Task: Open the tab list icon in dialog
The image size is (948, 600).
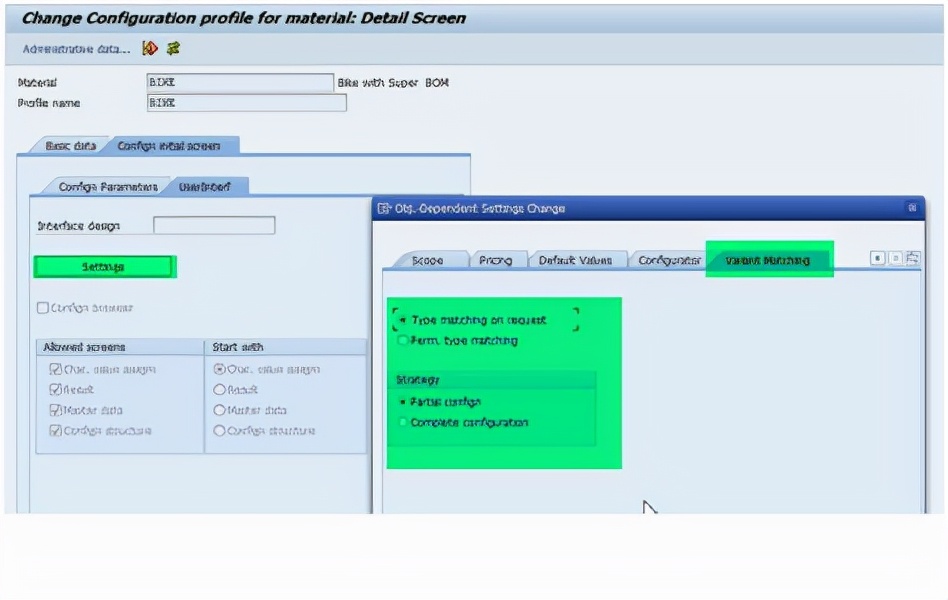Action: (913, 258)
